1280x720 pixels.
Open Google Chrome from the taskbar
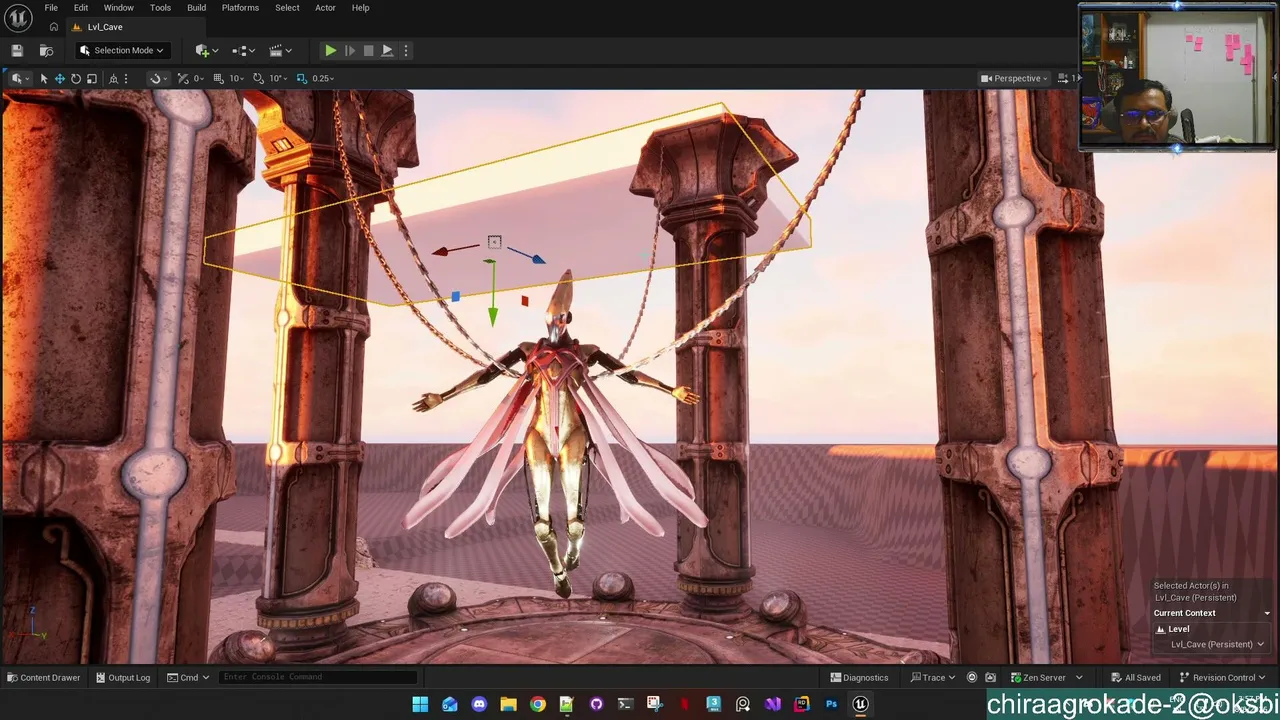point(538,704)
